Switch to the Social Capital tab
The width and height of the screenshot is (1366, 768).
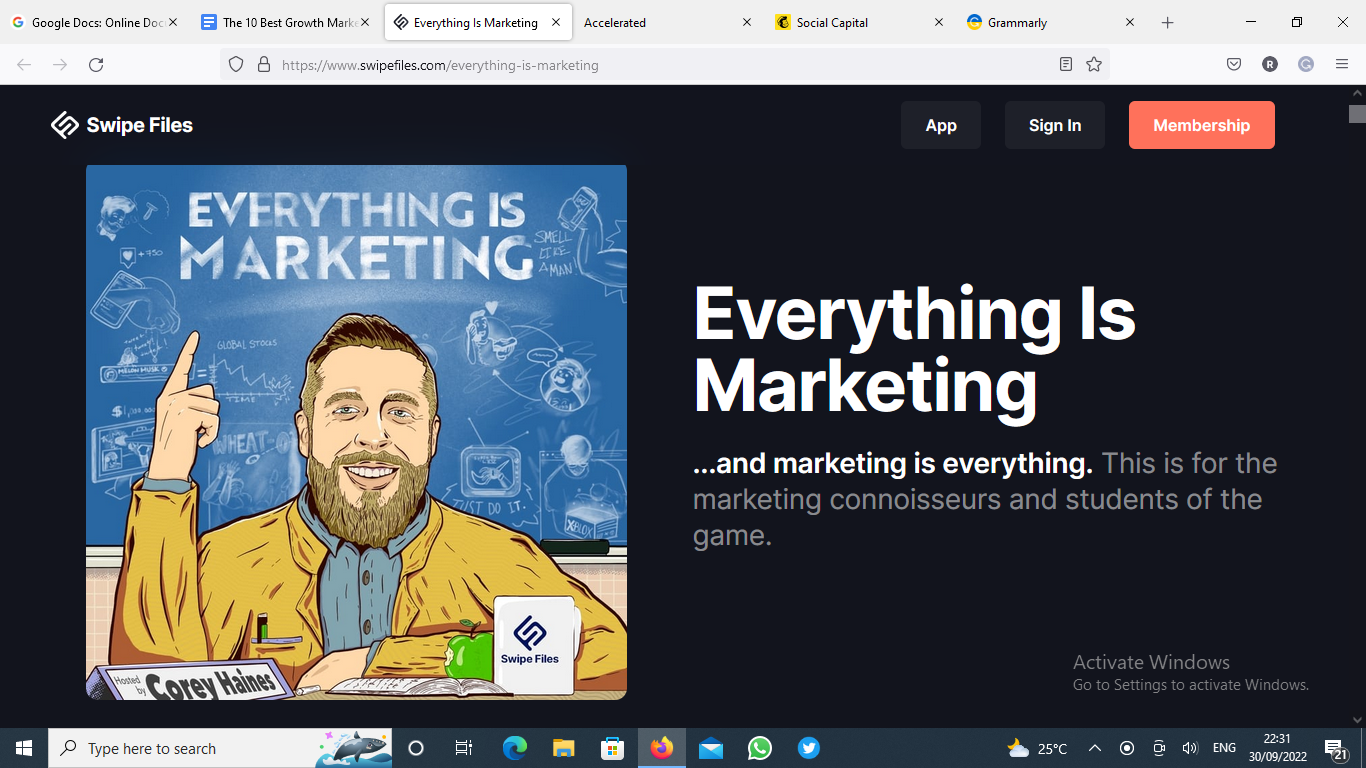coord(860,22)
